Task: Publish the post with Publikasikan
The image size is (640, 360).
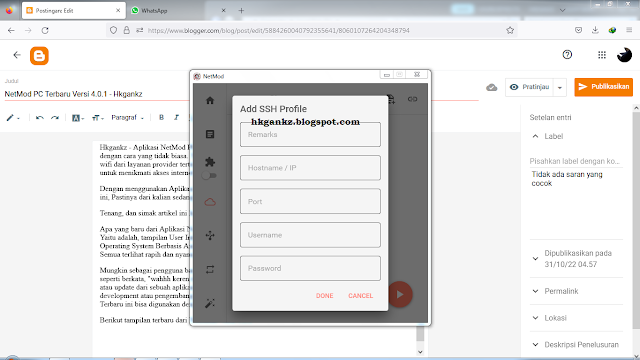Action: click(x=604, y=87)
